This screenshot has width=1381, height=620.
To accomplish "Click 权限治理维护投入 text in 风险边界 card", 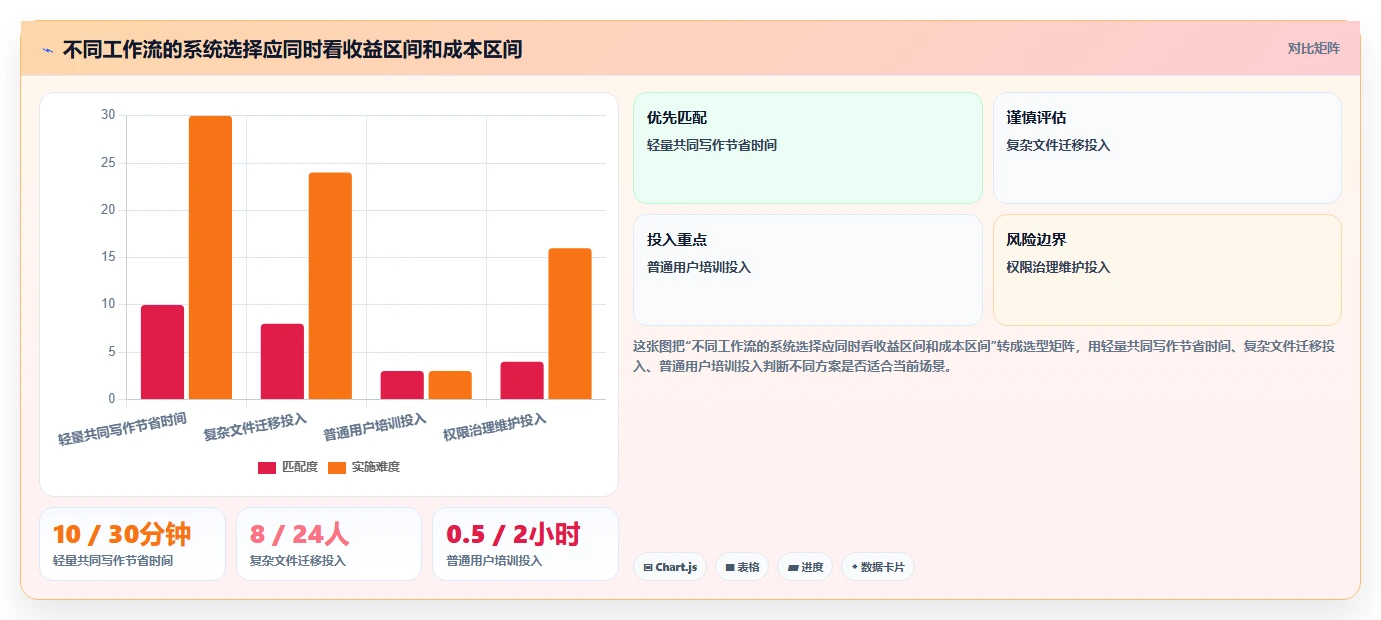I will point(1058,267).
